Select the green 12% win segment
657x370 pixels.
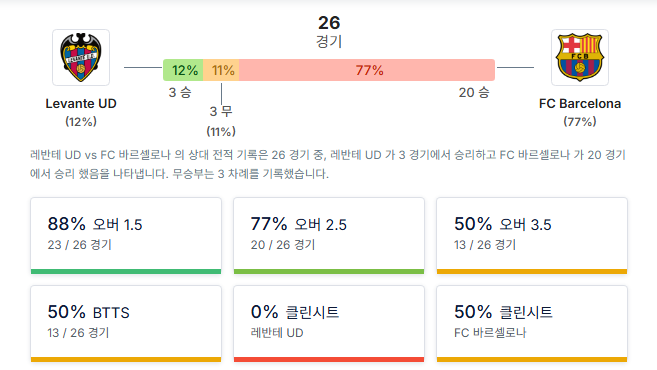pos(183,70)
